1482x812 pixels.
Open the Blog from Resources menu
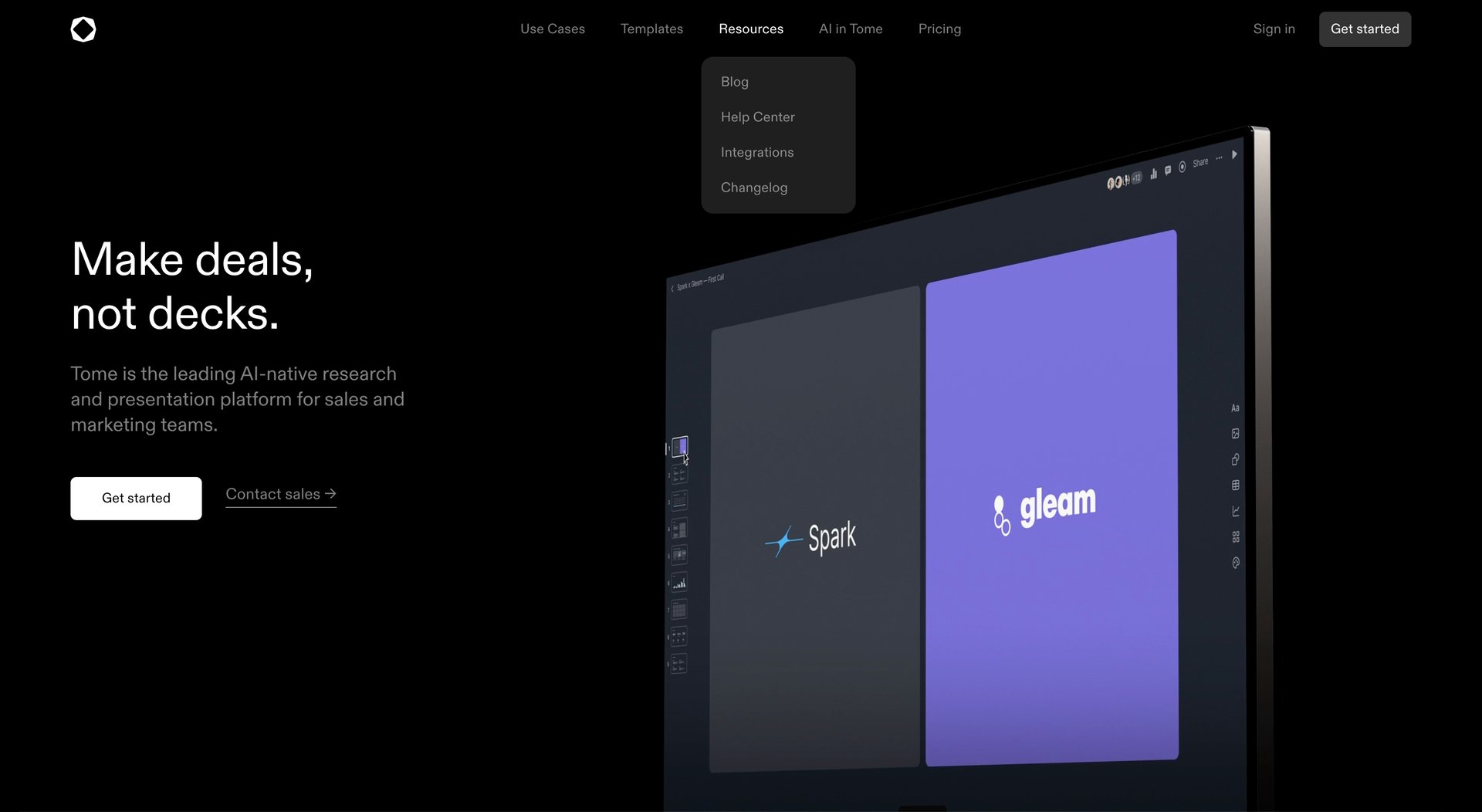pos(734,81)
